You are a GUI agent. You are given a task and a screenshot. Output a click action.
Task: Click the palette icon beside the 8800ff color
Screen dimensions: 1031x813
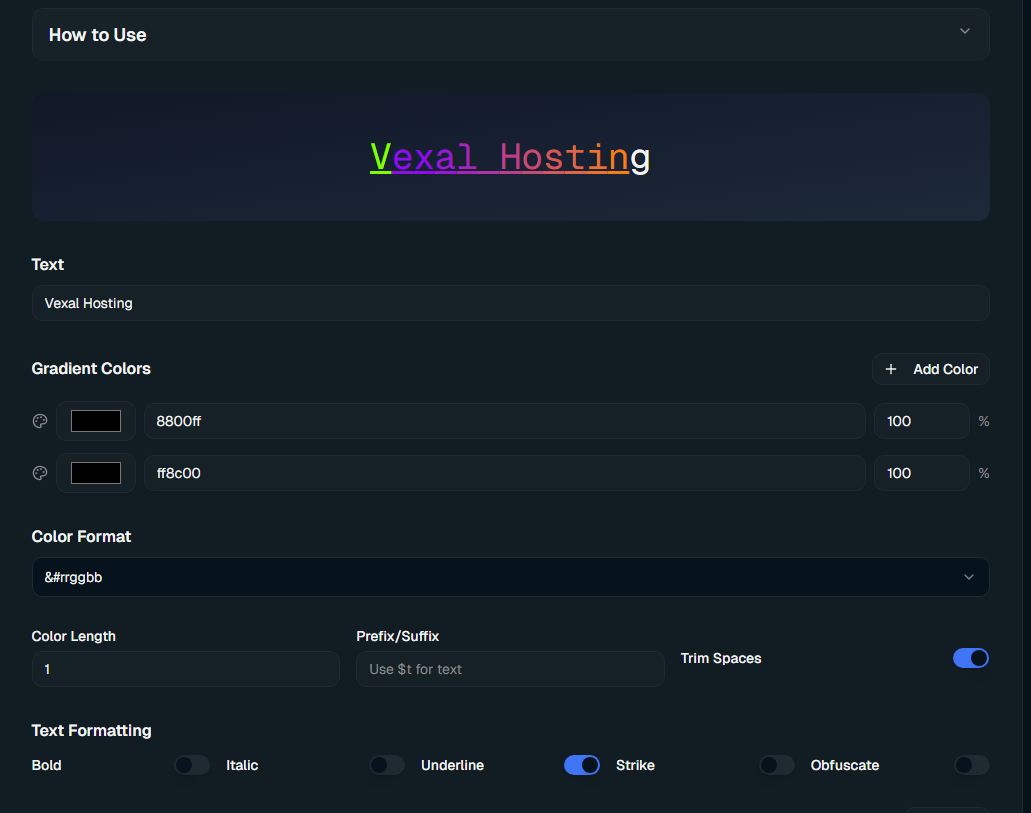(40, 421)
